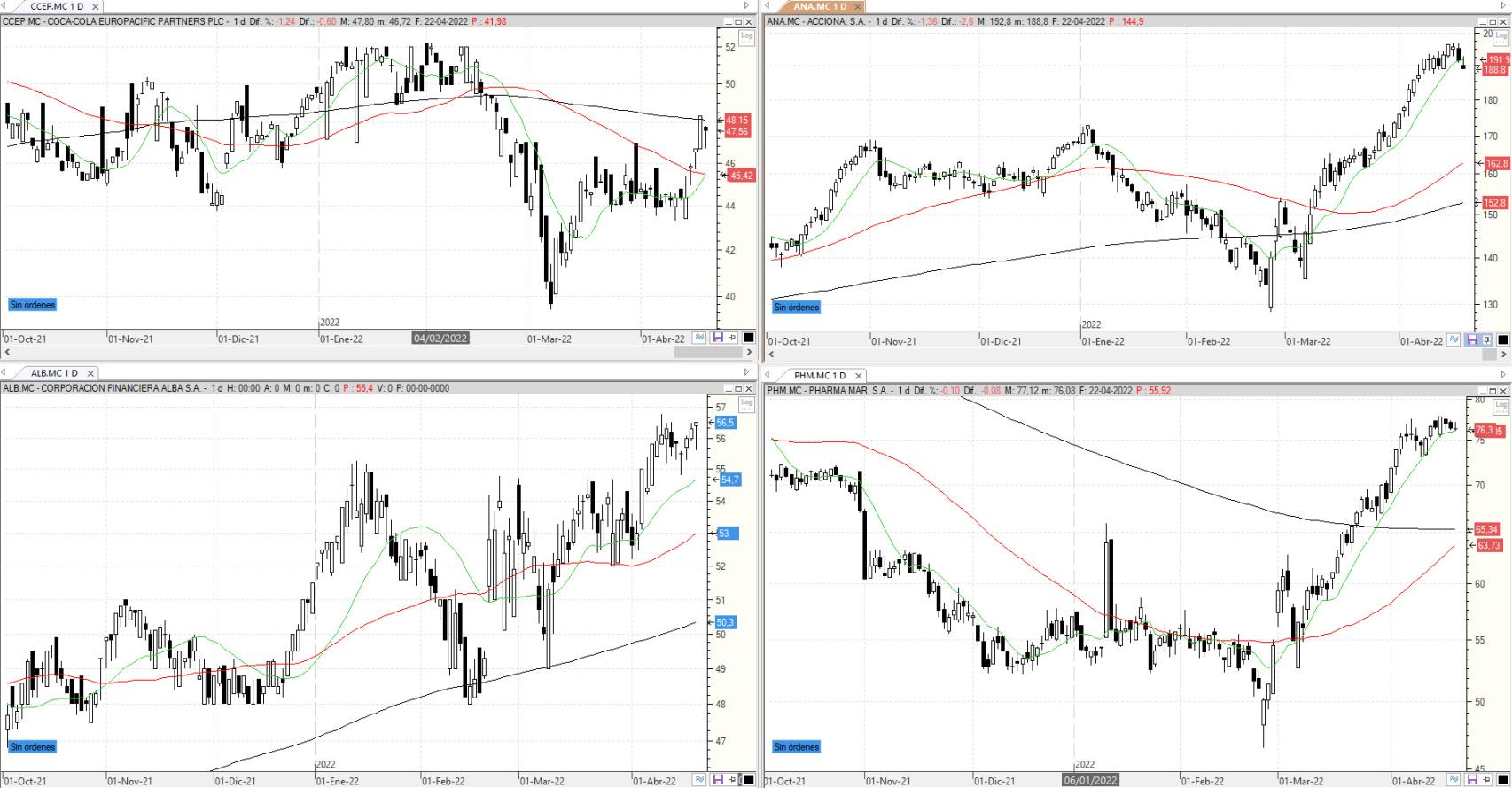Click the right tab-scroll arrow of the ALB.MC panel
The image size is (1512, 788).
click(748, 373)
